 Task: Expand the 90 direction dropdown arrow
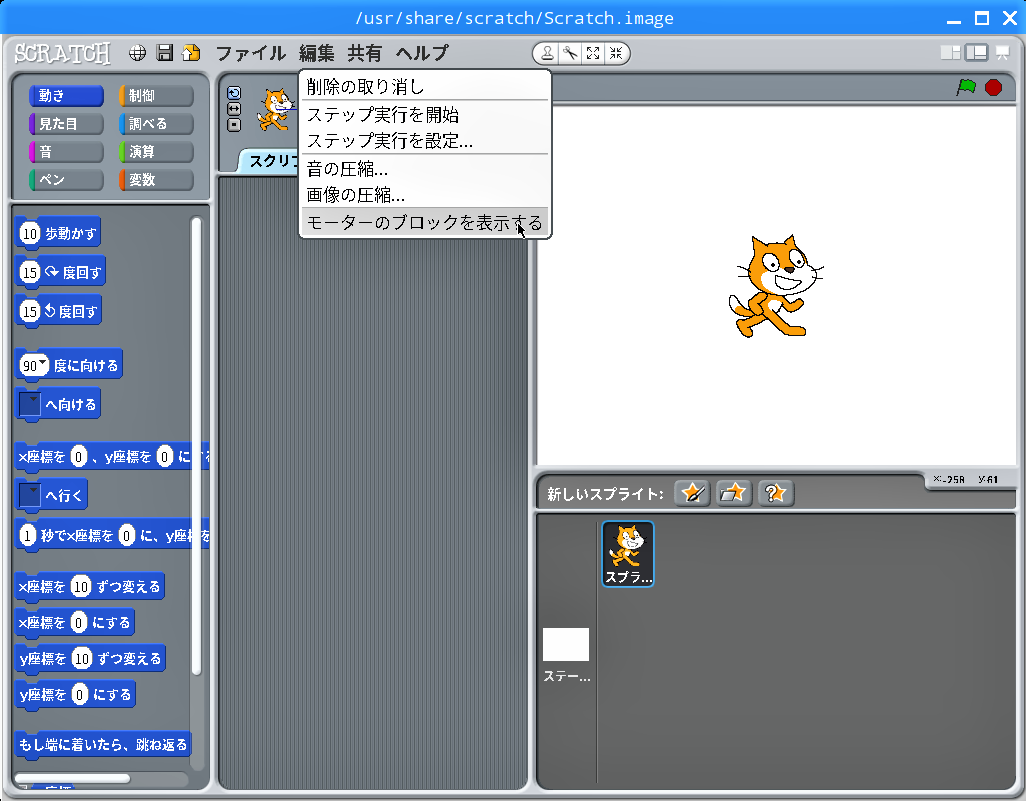pos(42,362)
